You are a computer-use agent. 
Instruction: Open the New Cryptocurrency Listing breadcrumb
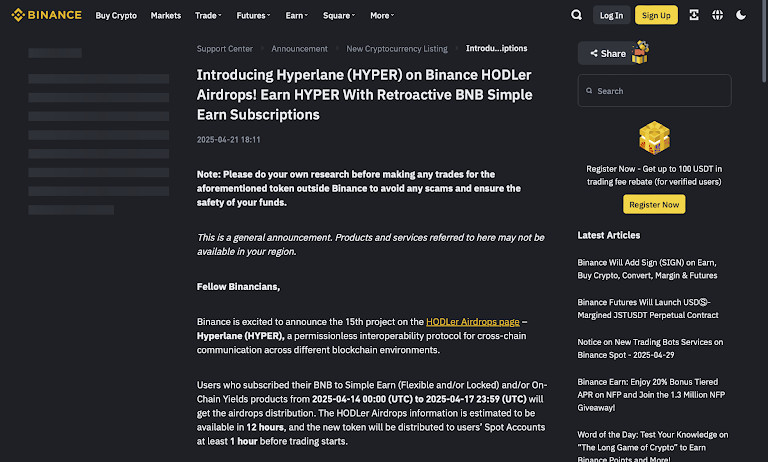[396, 48]
